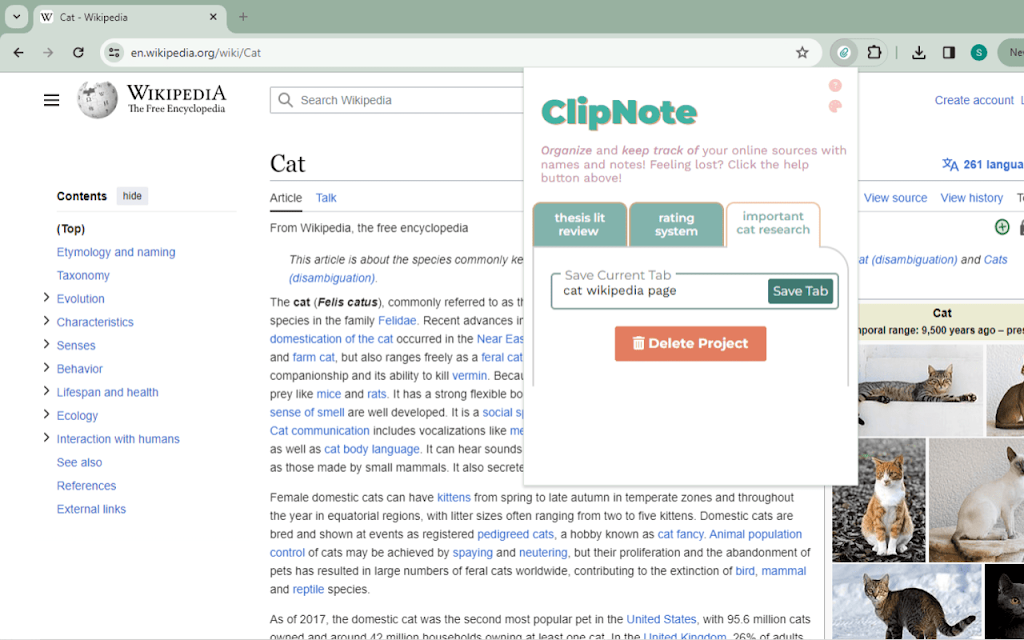1024x640 pixels.
Task: Click the Save Tab button
Action: 800,291
